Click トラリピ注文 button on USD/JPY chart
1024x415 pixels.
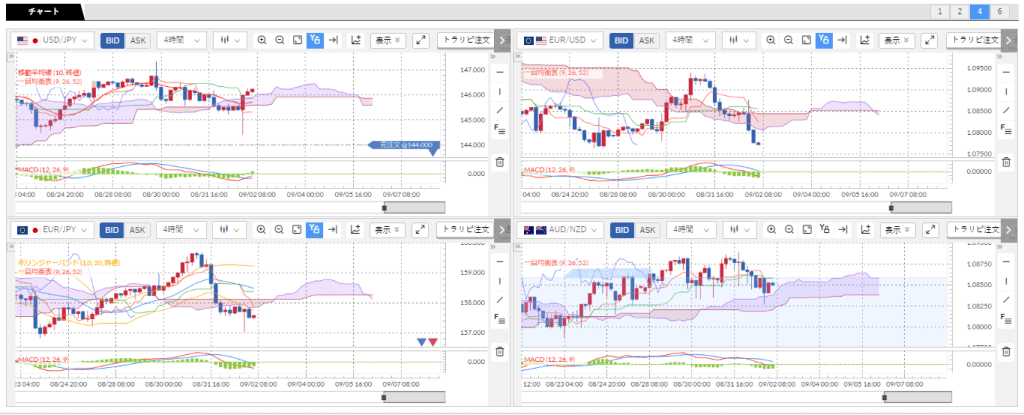[x=466, y=40]
